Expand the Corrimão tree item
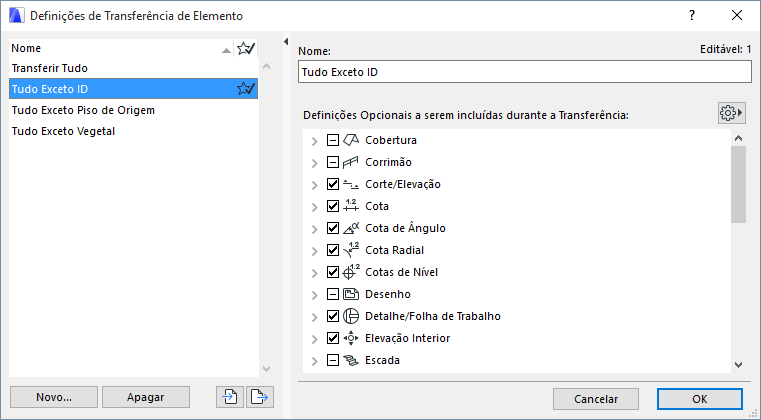Screen dimensions: 761x420 pos(315,162)
